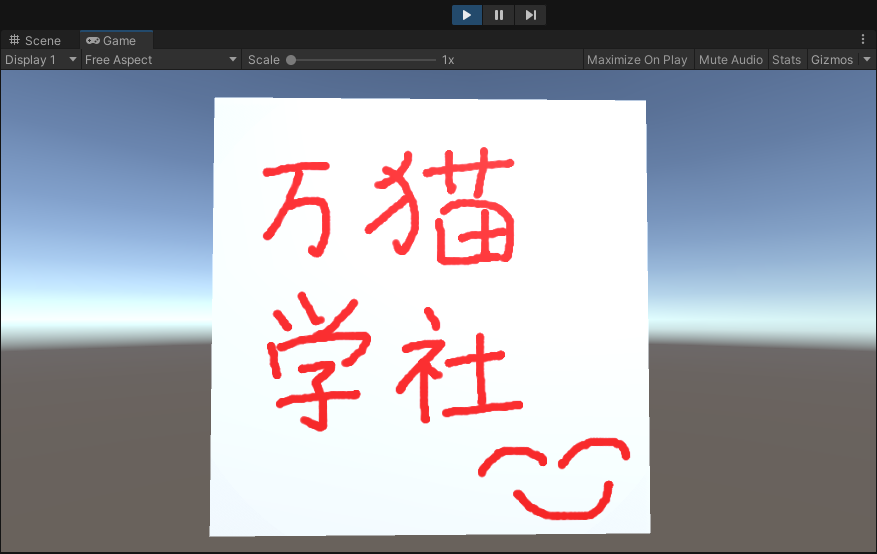Toggle Mute Audio in Game view
This screenshot has width=877, height=554.
730,60
